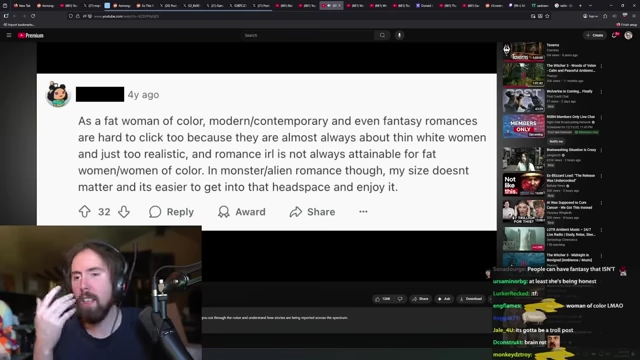Open the Taverns video thumbnail
Screen dimensions: 640x360
[524, 51]
